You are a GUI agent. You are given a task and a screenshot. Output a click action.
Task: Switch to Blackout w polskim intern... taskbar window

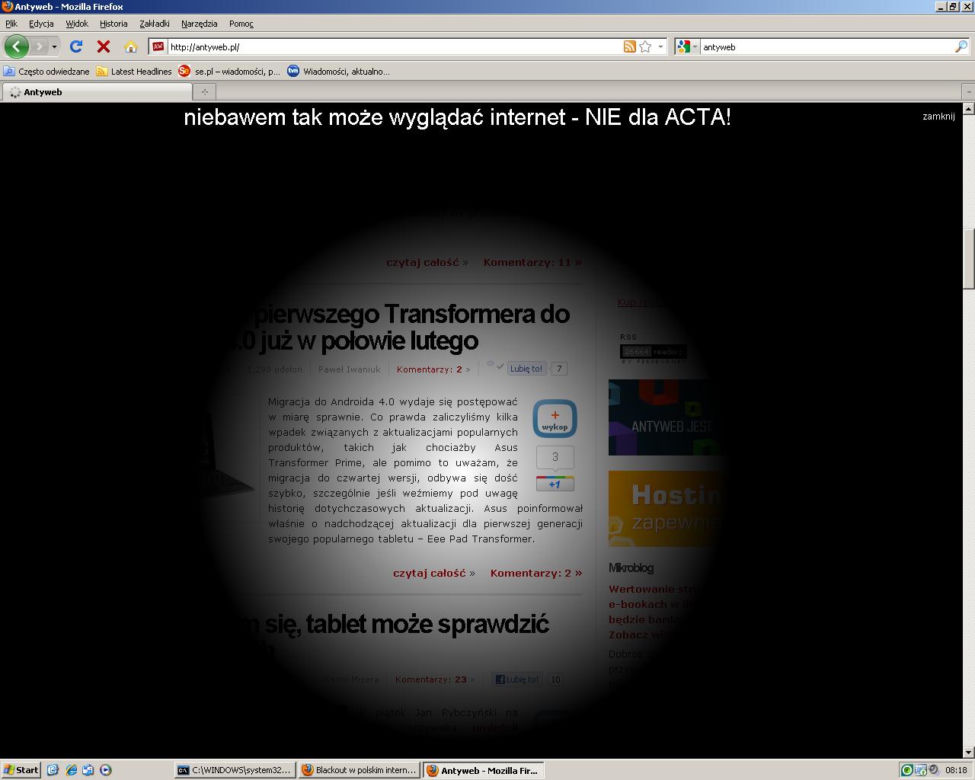coord(359,770)
